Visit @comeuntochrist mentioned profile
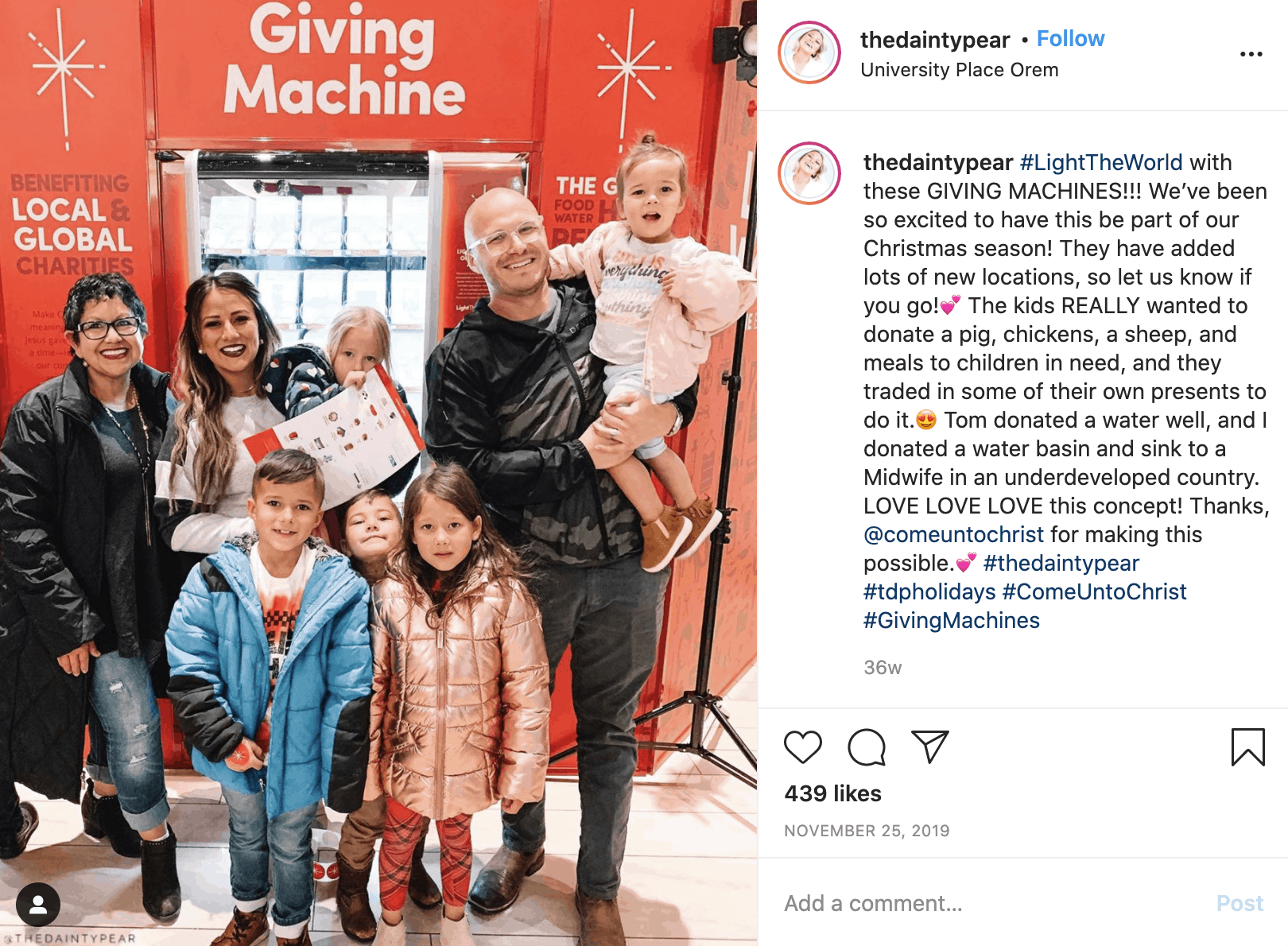 pos(953,534)
